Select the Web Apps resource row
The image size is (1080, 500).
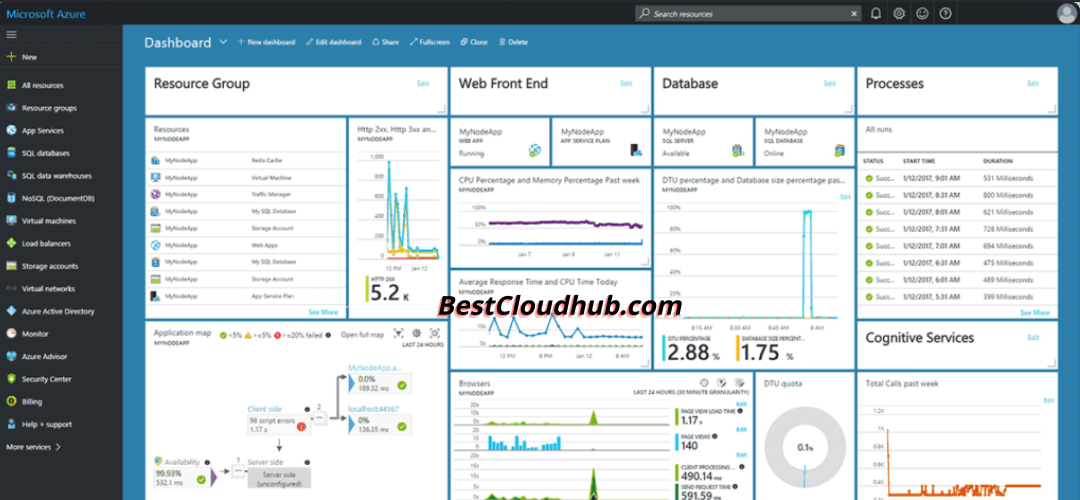[247, 245]
